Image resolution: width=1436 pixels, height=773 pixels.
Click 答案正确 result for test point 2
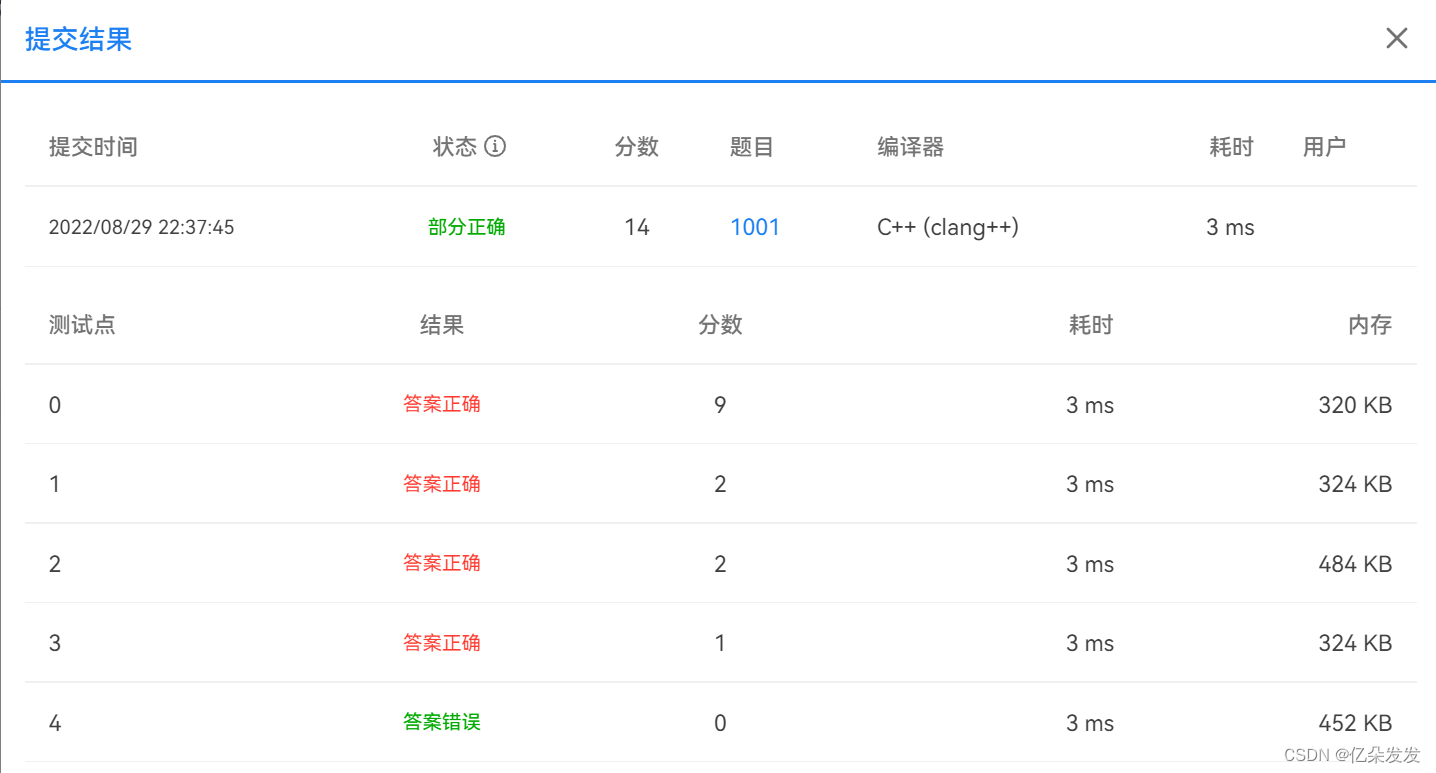(442, 563)
